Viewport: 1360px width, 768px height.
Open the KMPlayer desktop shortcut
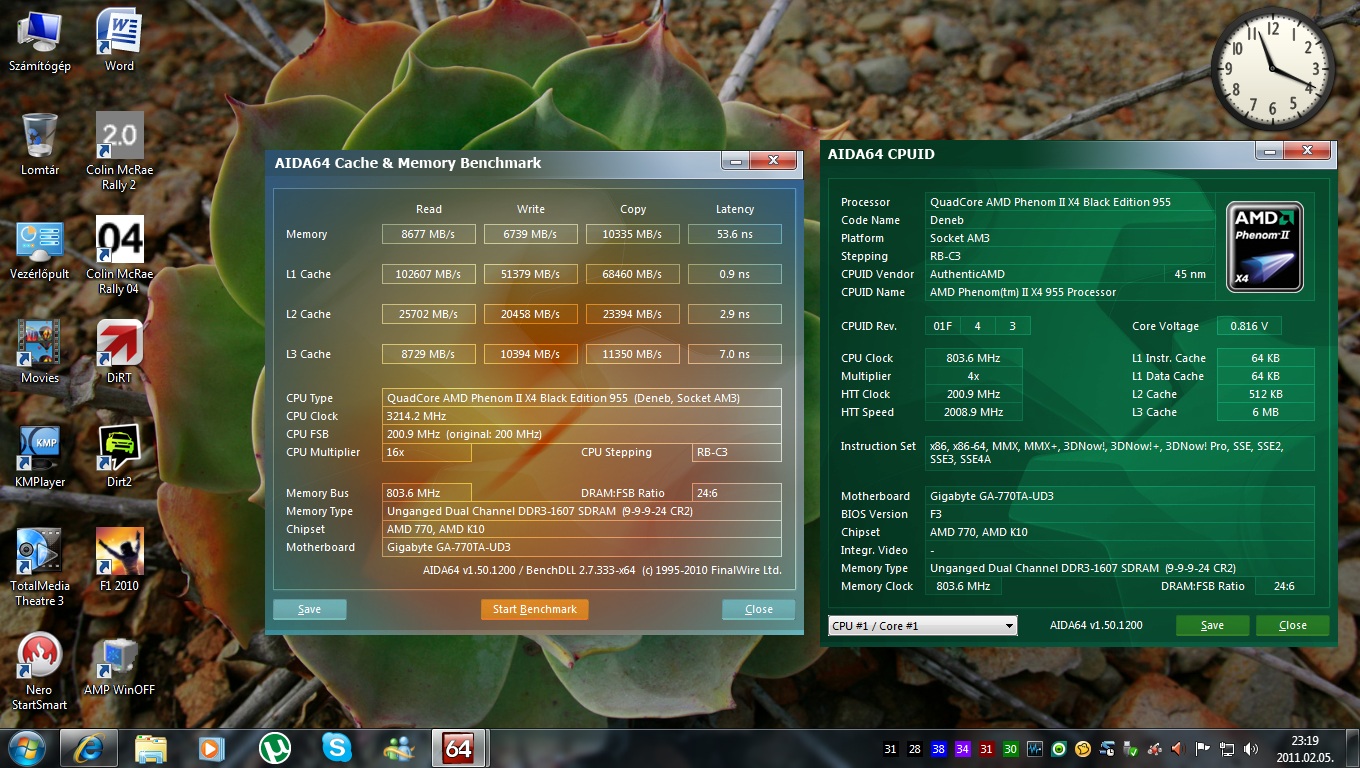point(39,456)
